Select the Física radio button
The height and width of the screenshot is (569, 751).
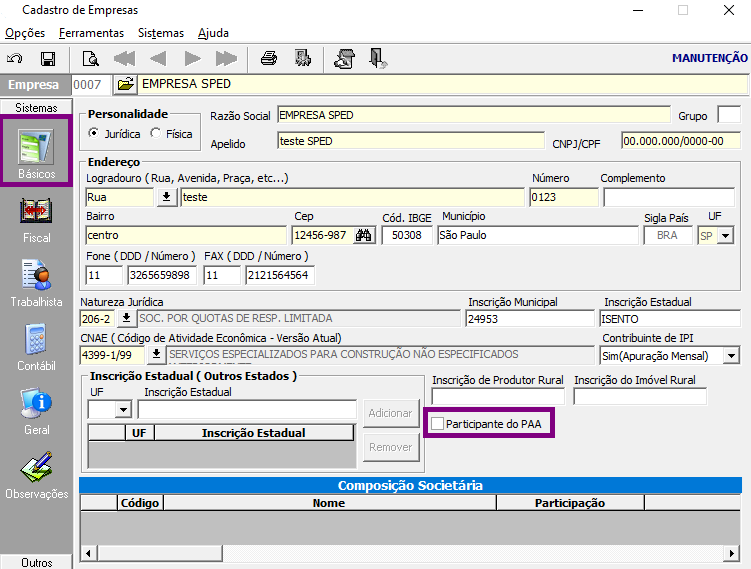coord(156,133)
